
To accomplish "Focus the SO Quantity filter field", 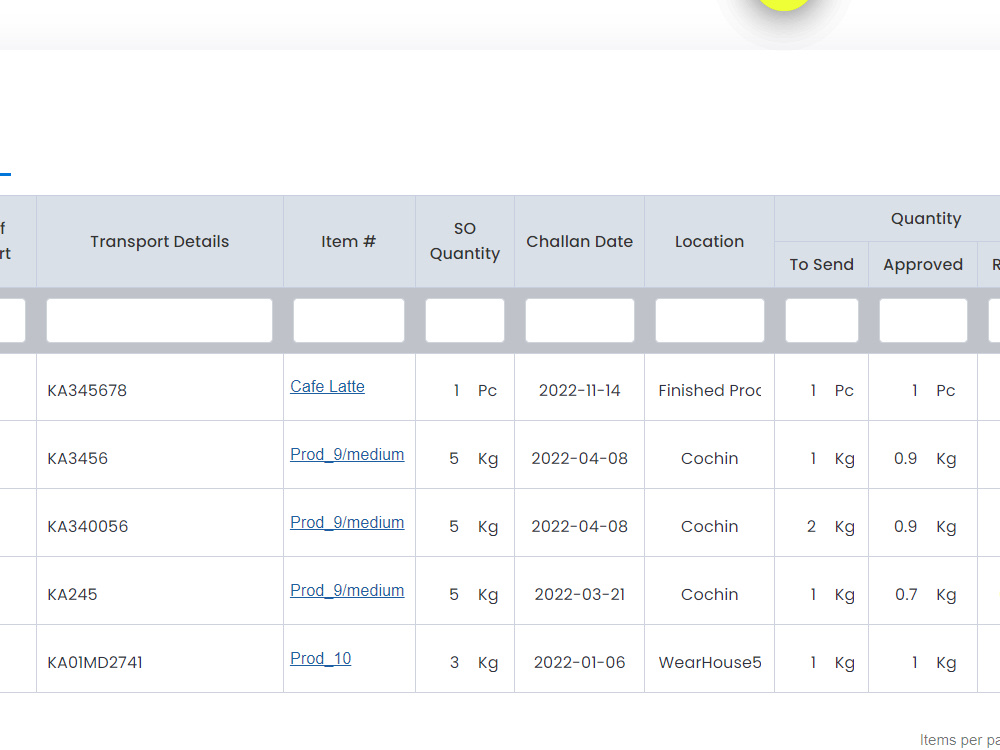I will (465, 320).
